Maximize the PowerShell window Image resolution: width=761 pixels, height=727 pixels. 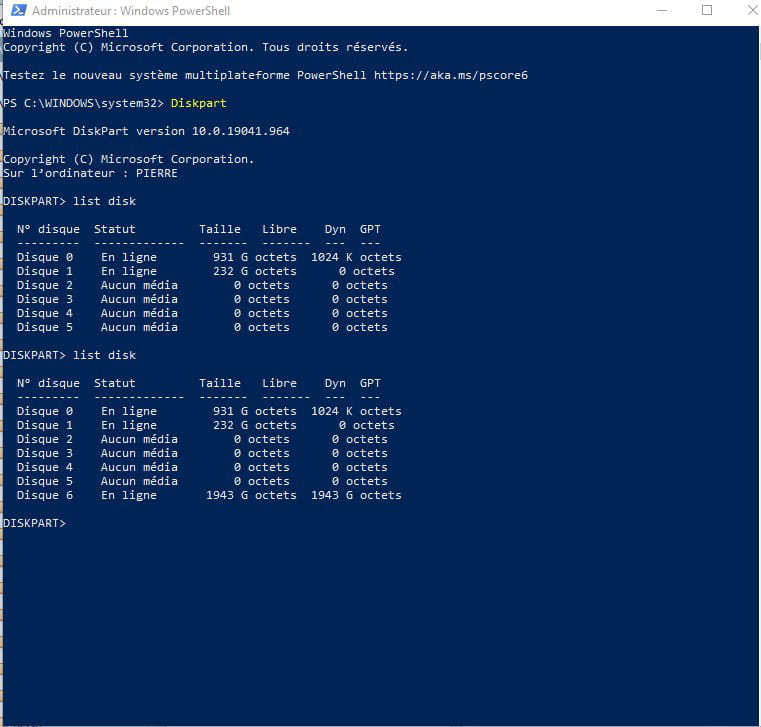(706, 11)
